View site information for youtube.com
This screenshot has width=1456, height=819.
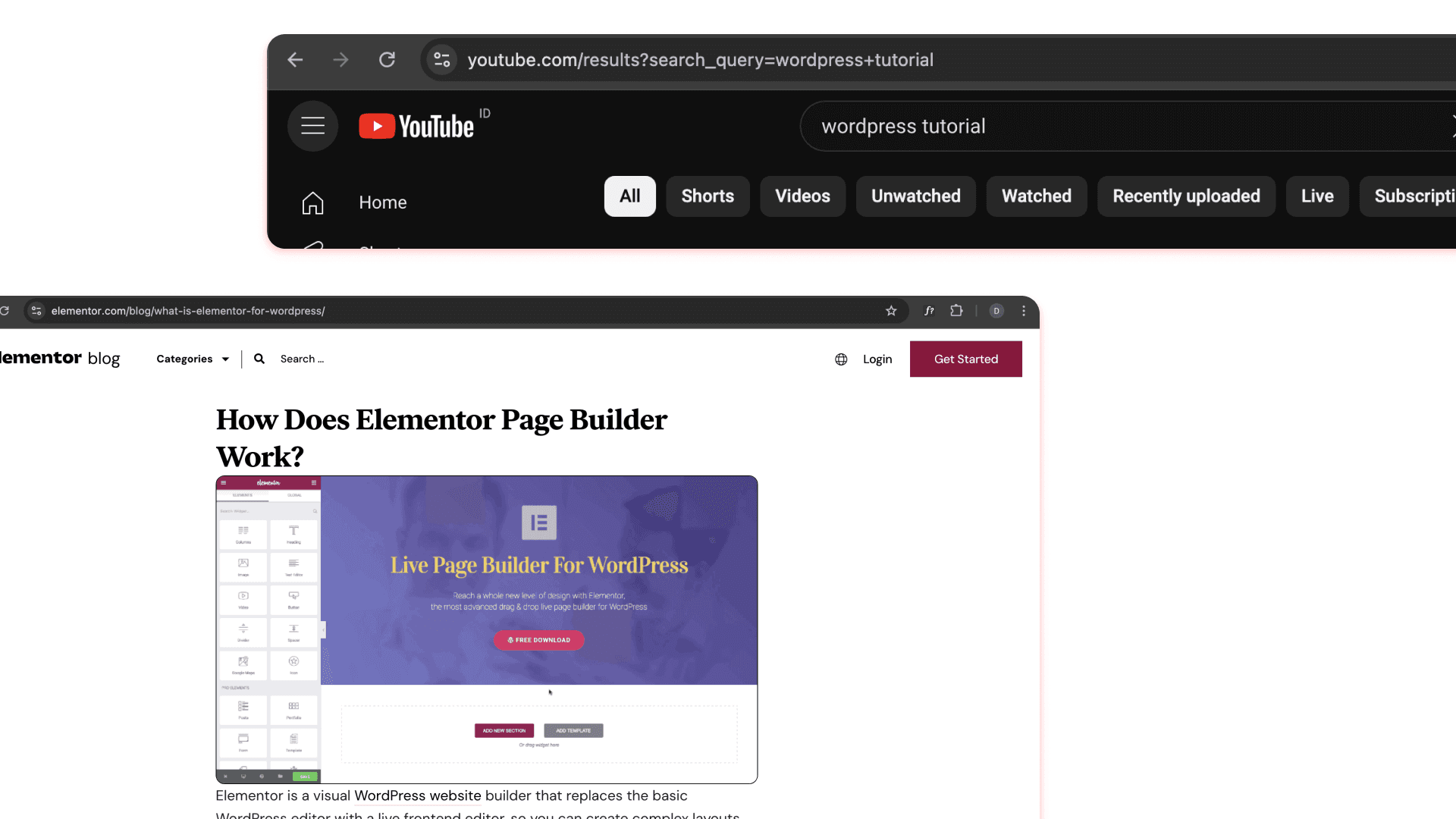point(441,60)
